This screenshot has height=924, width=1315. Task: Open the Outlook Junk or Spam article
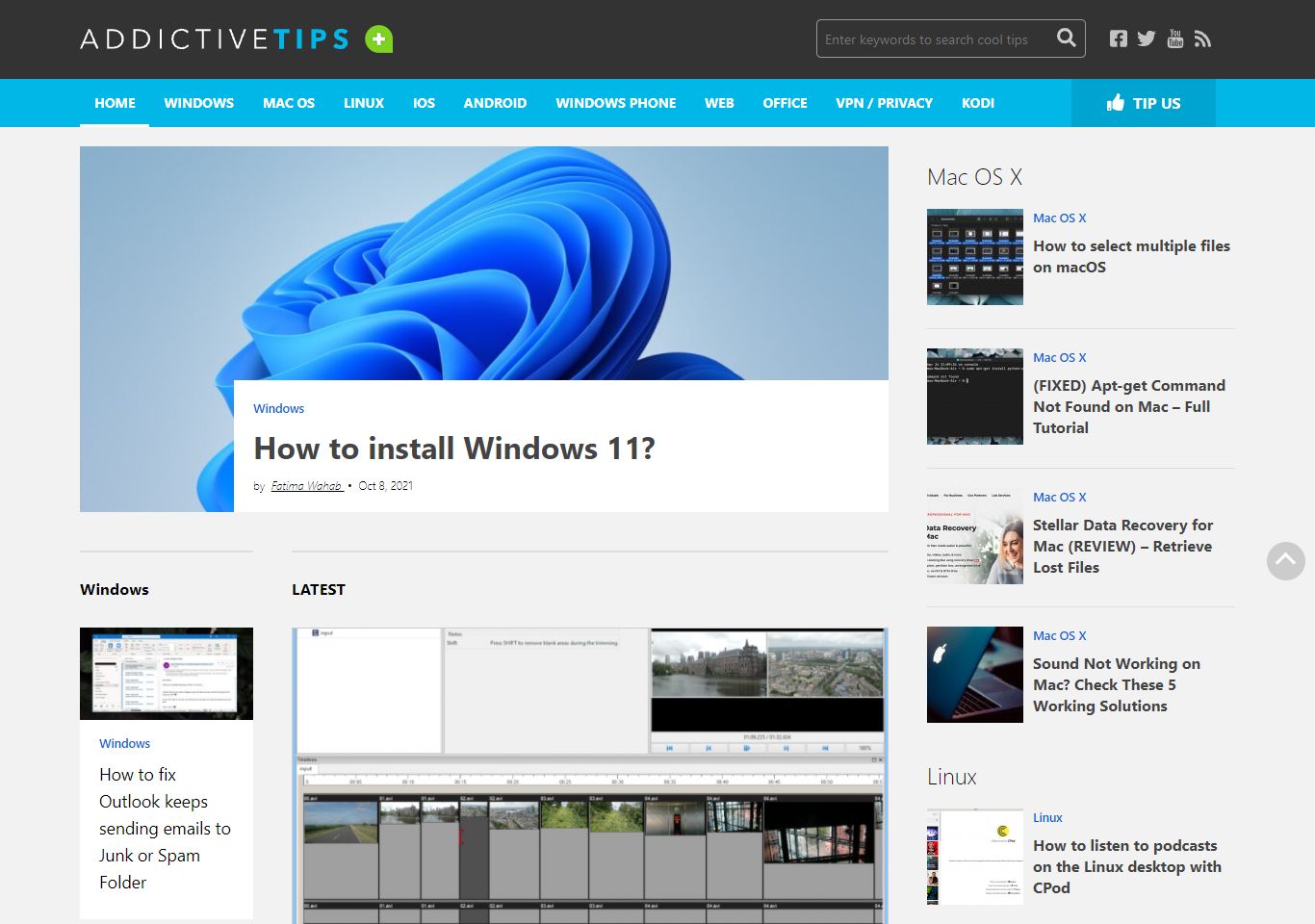(x=165, y=828)
